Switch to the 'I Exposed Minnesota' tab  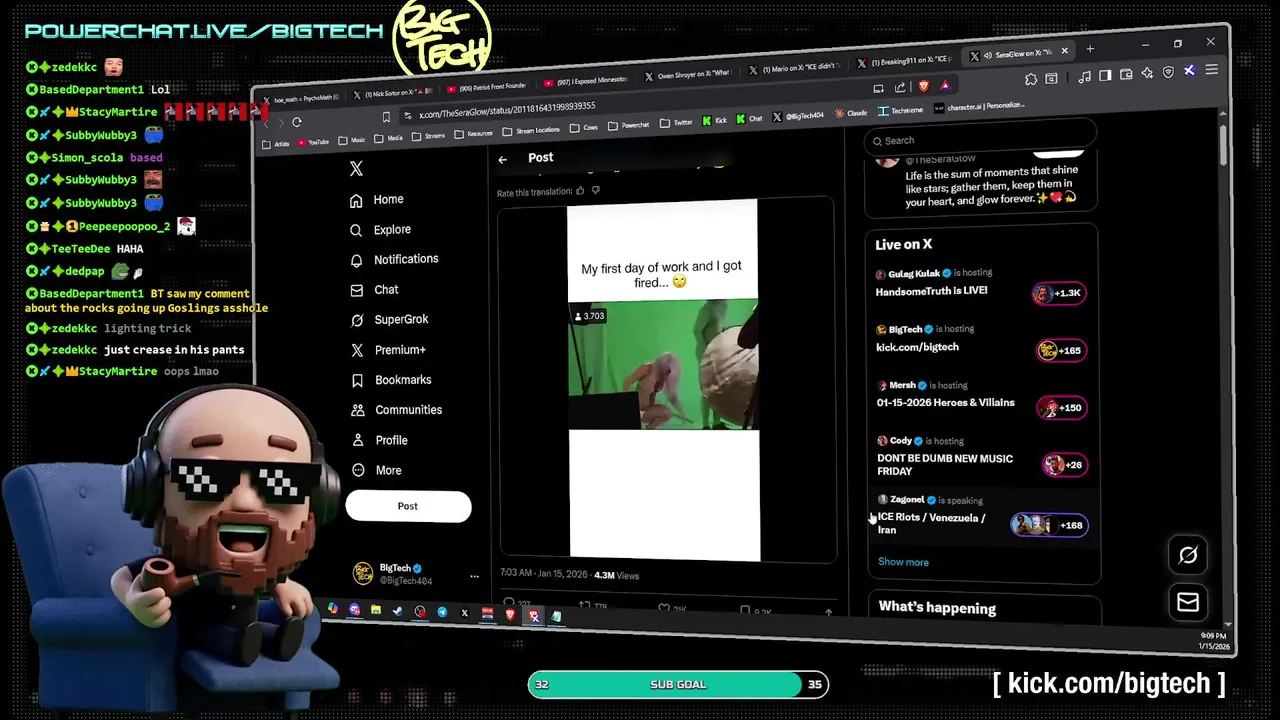coord(587,82)
